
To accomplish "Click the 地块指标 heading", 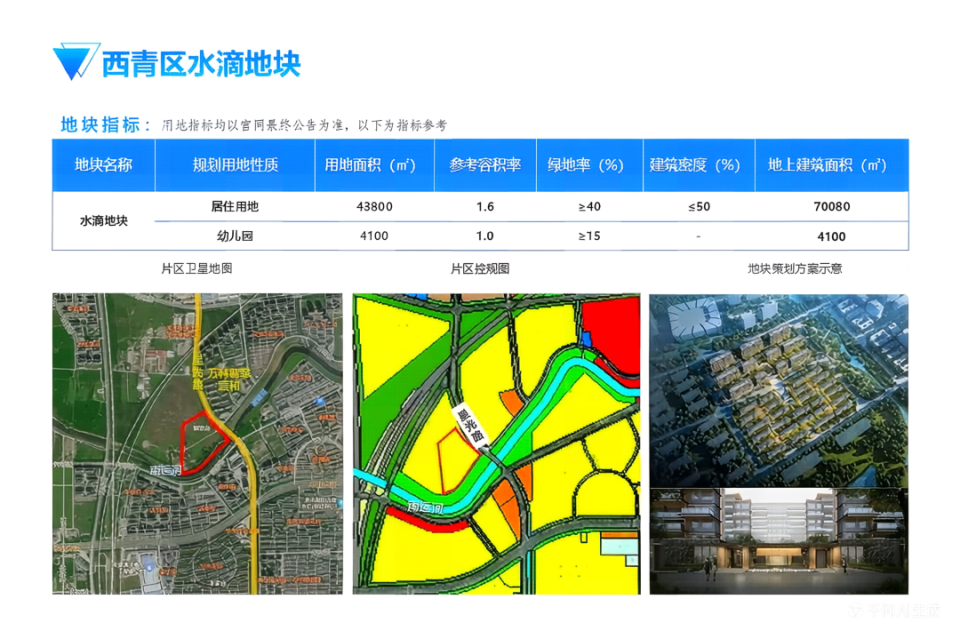I will 106,125.
